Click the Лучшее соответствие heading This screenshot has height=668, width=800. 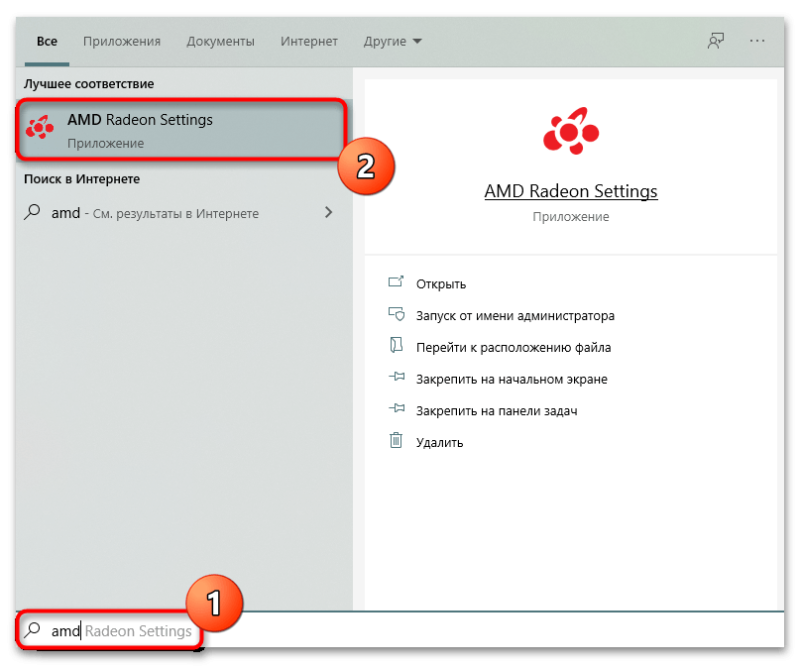pyautogui.click(x=89, y=84)
